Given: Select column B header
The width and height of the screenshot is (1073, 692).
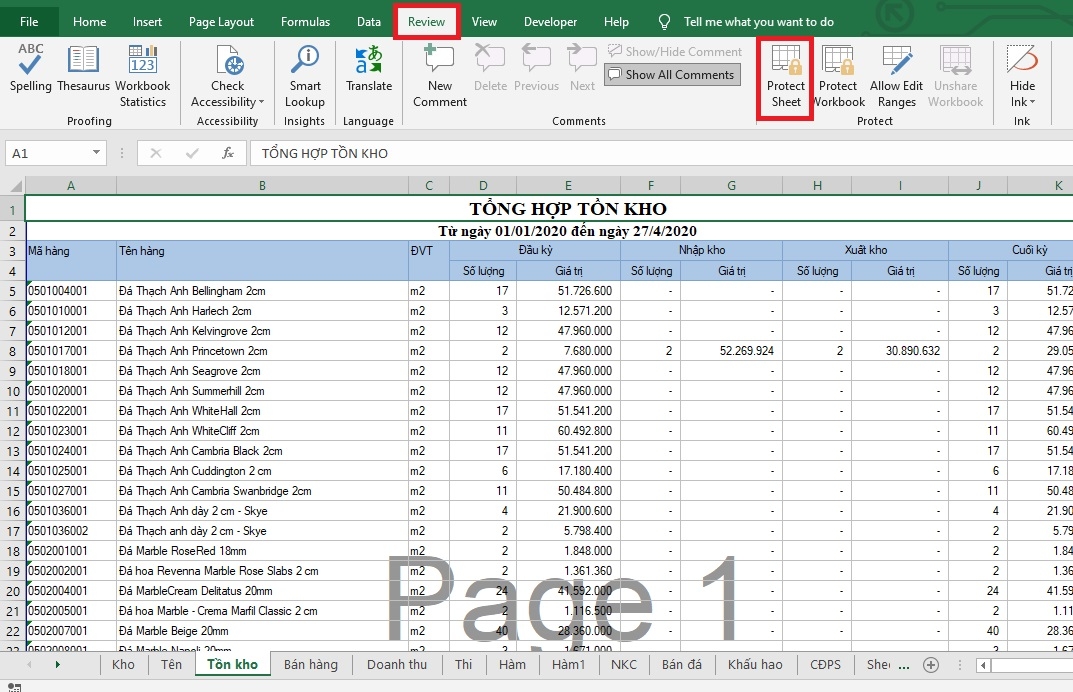Looking at the screenshot, I should (x=262, y=185).
